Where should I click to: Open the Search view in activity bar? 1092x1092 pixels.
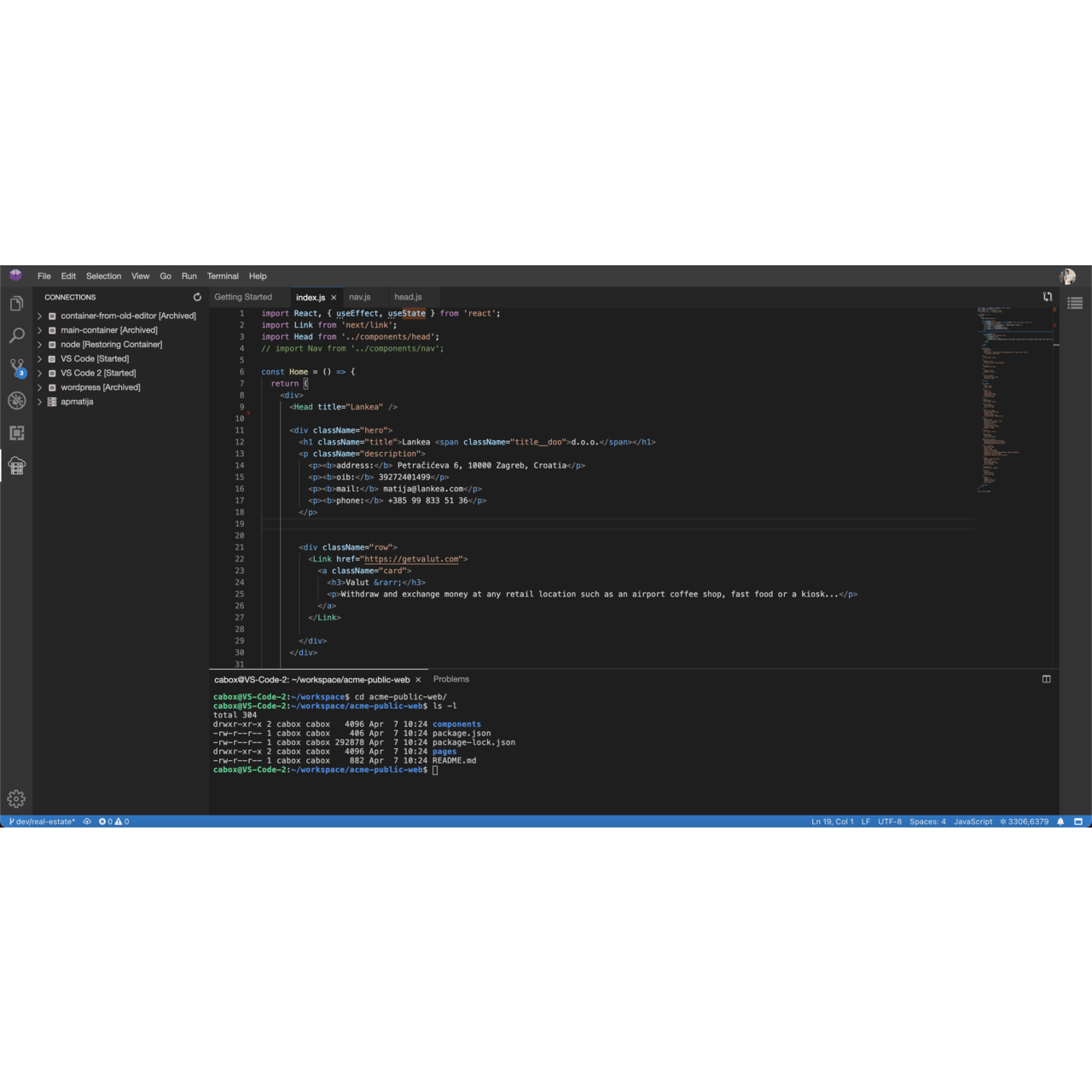pos(16,336)
